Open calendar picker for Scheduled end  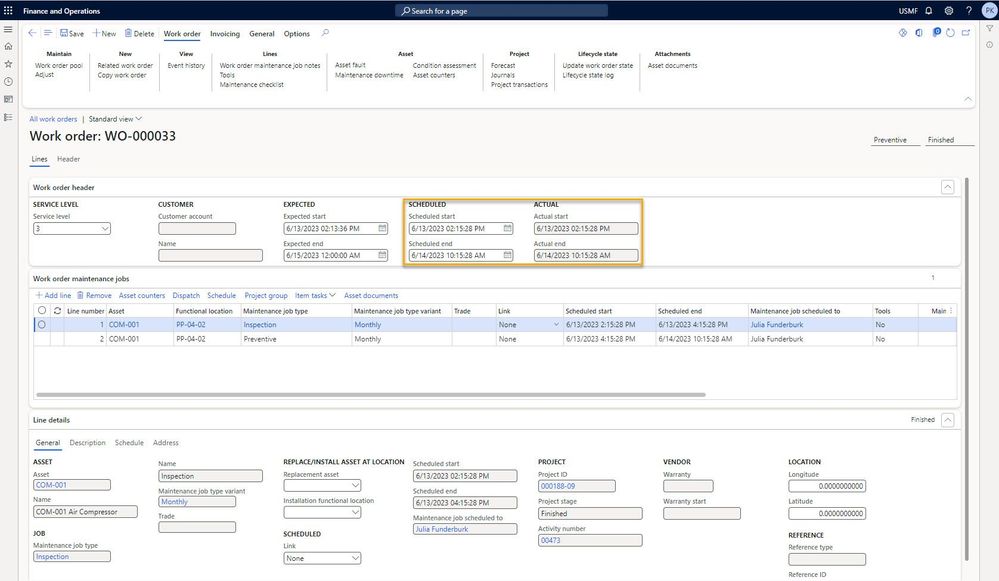(x=508, y=255)
